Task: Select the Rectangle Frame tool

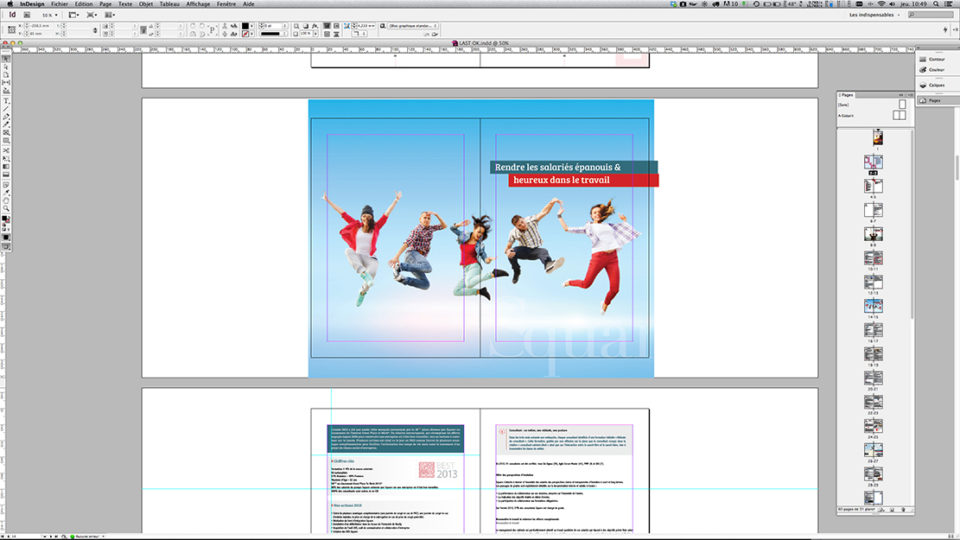Action: (x=6, y=132)
